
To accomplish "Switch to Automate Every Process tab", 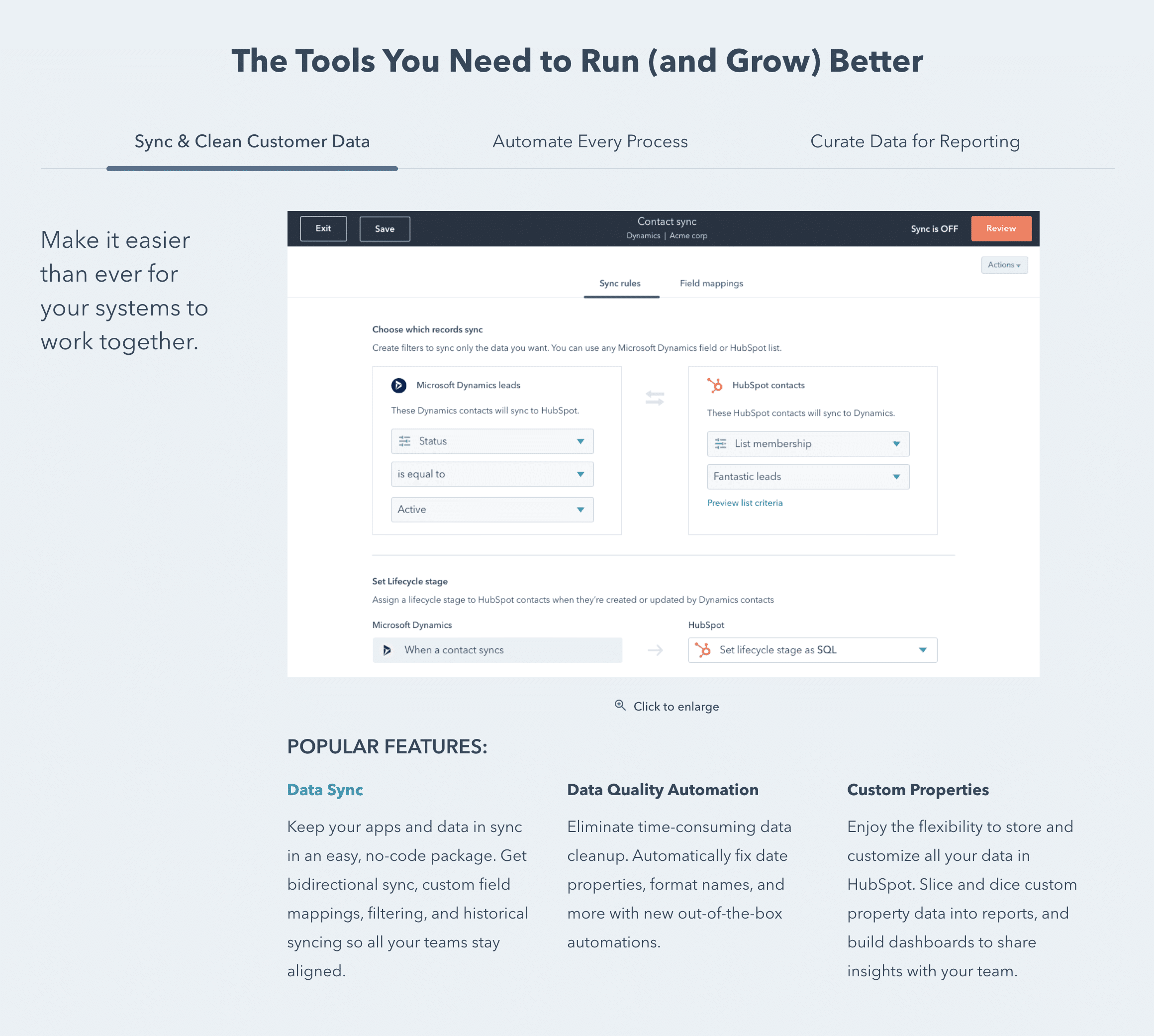I will (x=590, y=141).
